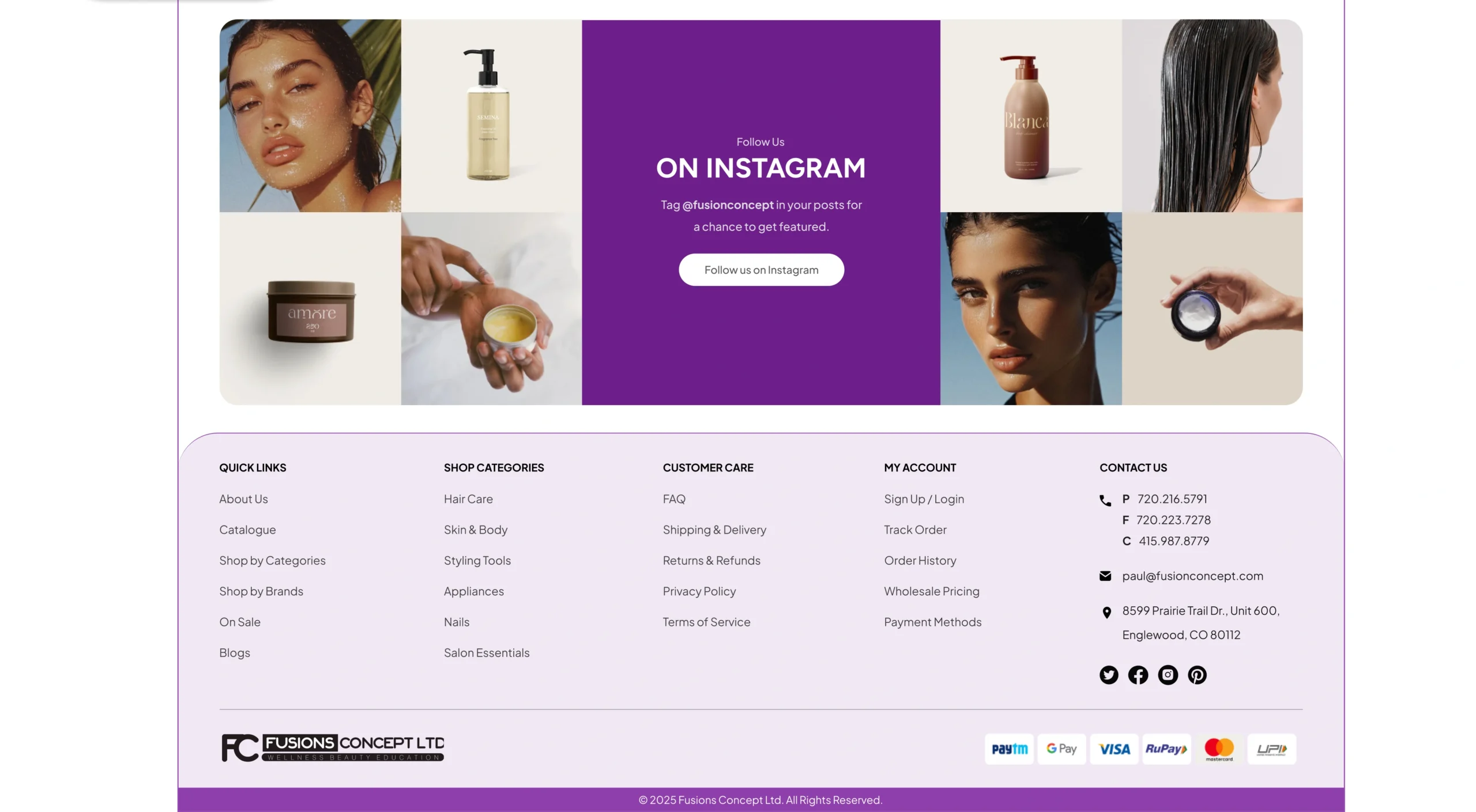Open Shipping & Delivery page
Screen dimensions: 1476x812
coord(714,530)
